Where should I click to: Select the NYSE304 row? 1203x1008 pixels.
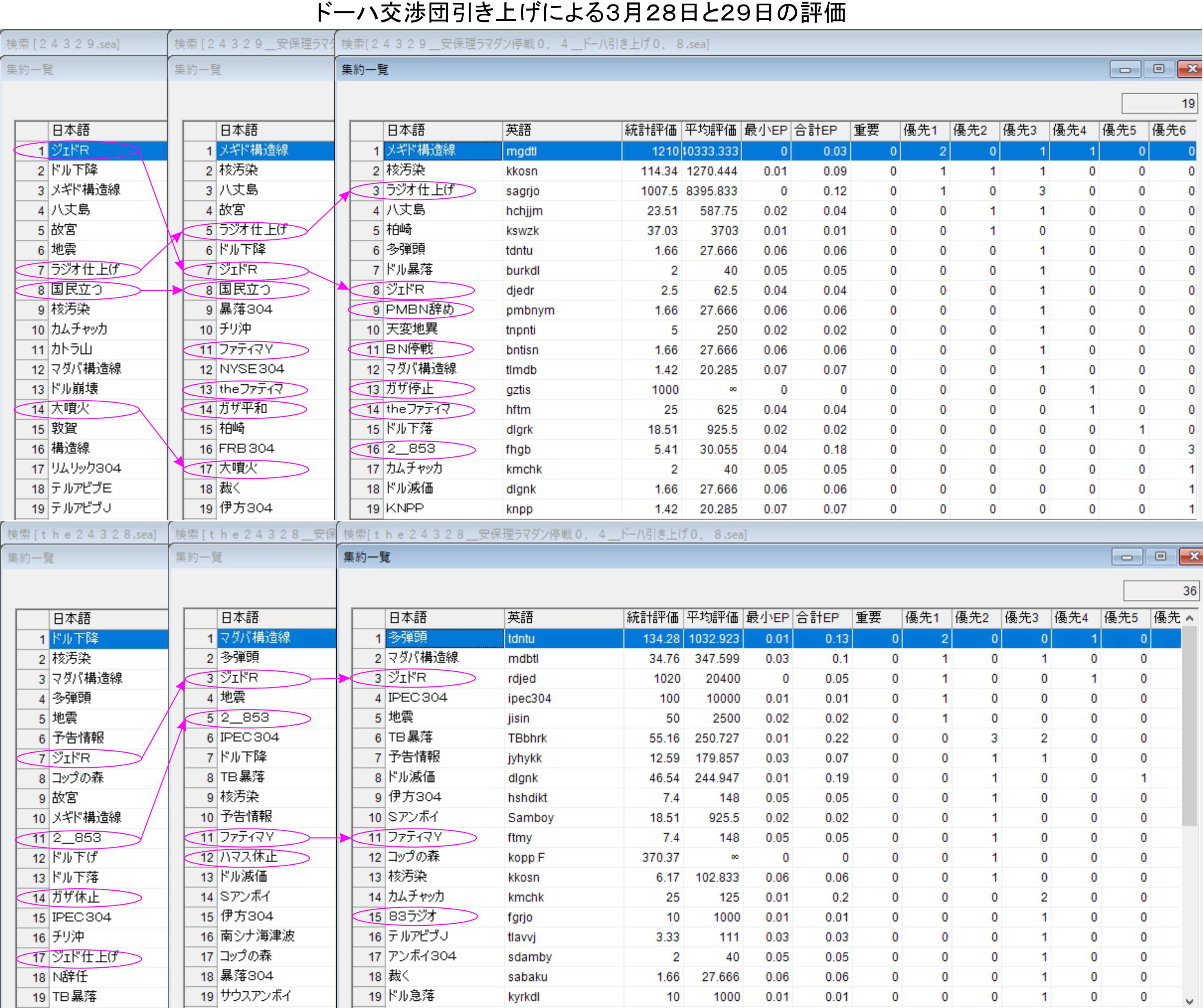(259, 369)
